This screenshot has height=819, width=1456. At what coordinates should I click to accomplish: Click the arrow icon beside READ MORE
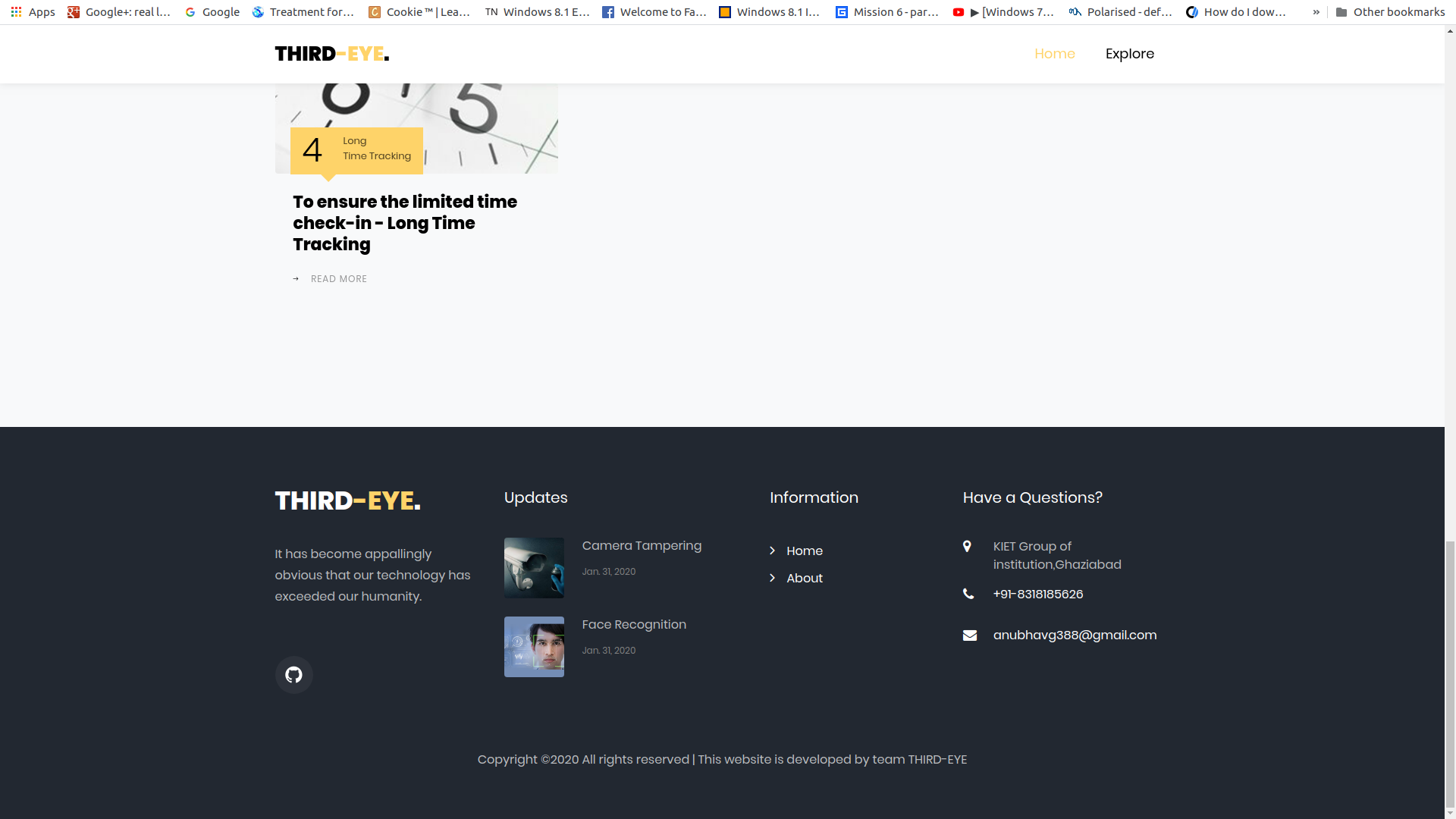click(296, 279)
